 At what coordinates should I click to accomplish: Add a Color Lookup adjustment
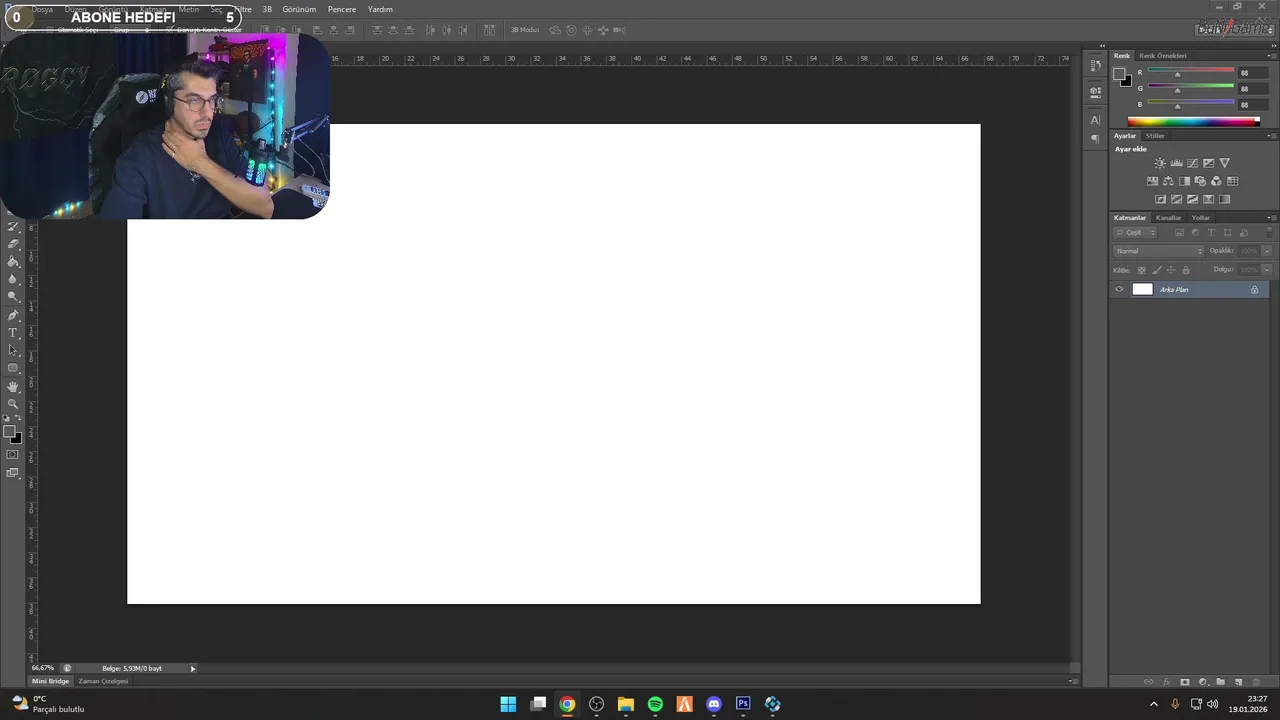click(x=1232, y=181)
